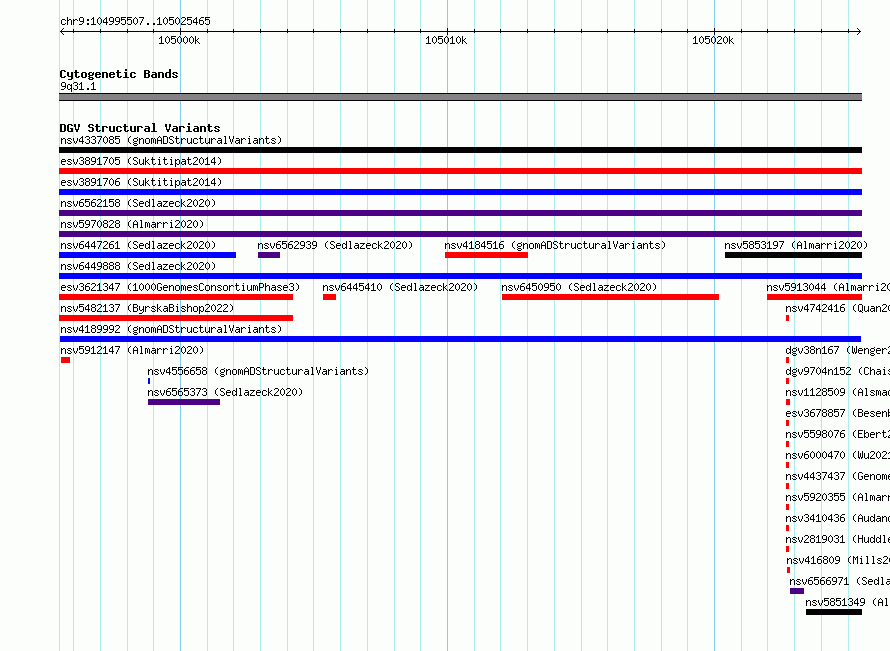Select the black nsv5853197 variant bar
The height and width of the screenshot is (651, 890).
[x=794, y=255]
